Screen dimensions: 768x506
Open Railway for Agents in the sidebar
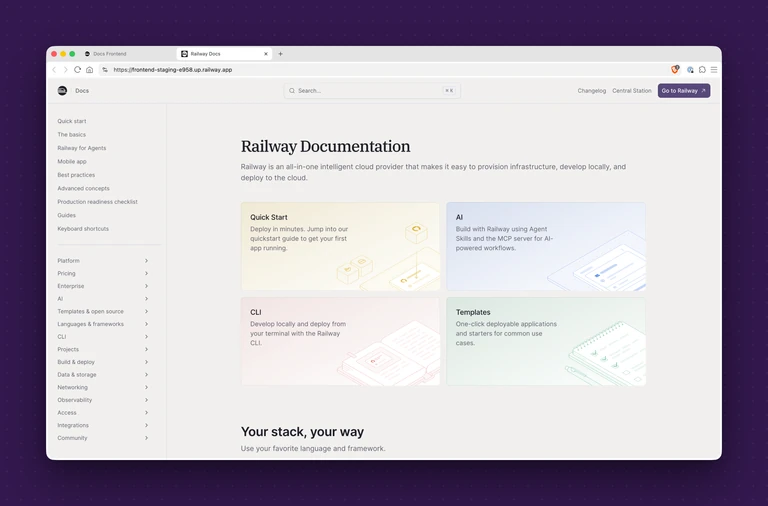(82, 148)
